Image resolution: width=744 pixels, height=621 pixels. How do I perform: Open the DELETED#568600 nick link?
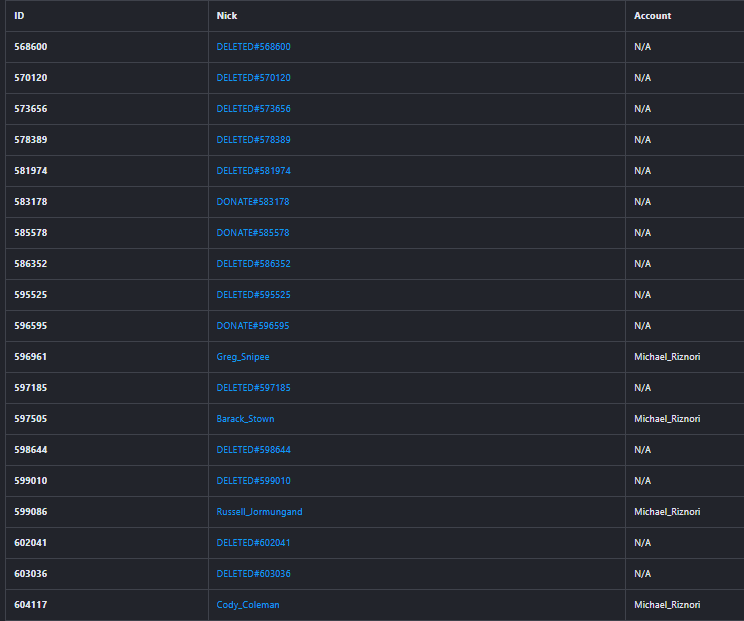253,47
